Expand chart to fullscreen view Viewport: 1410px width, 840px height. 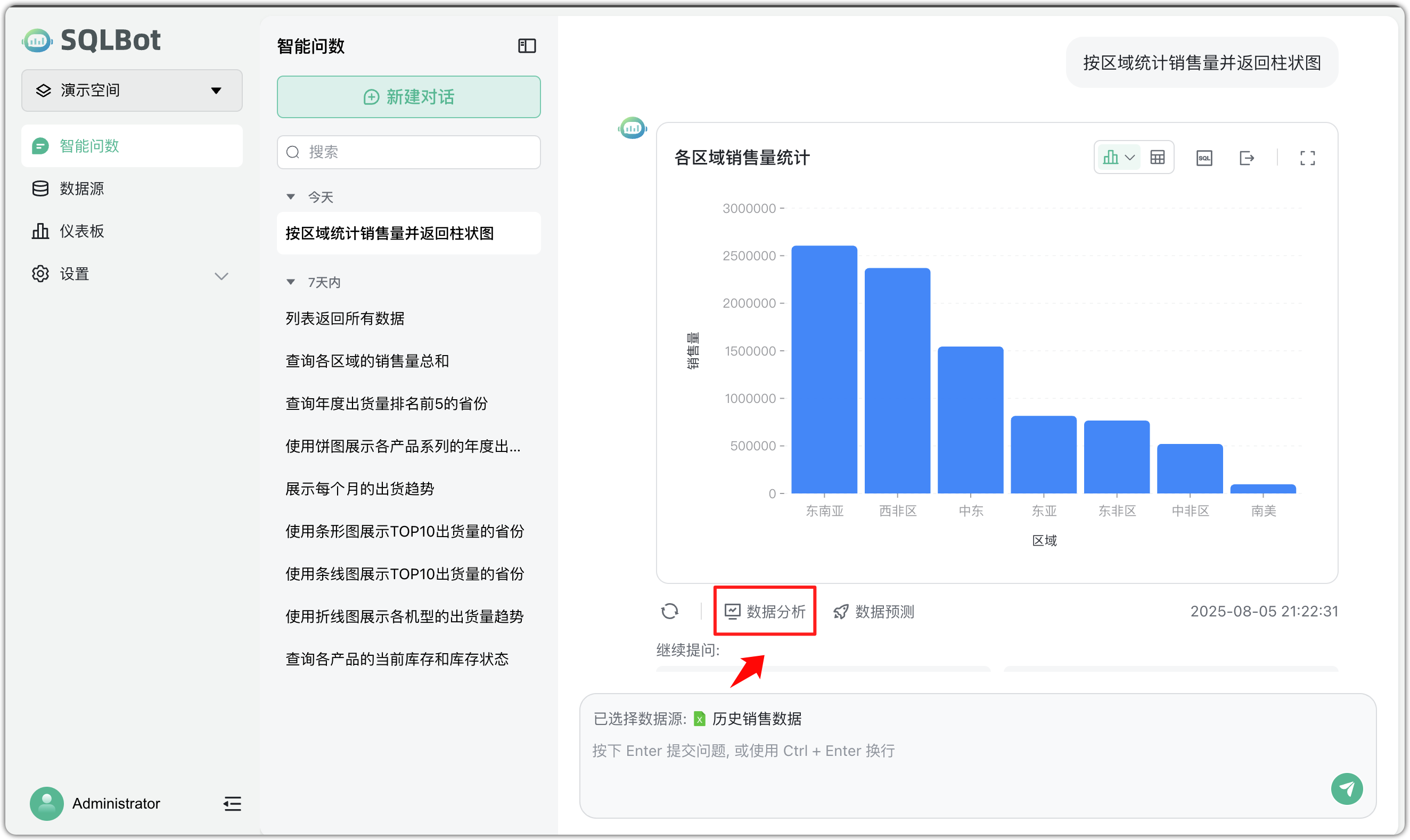click(1307, 158)
